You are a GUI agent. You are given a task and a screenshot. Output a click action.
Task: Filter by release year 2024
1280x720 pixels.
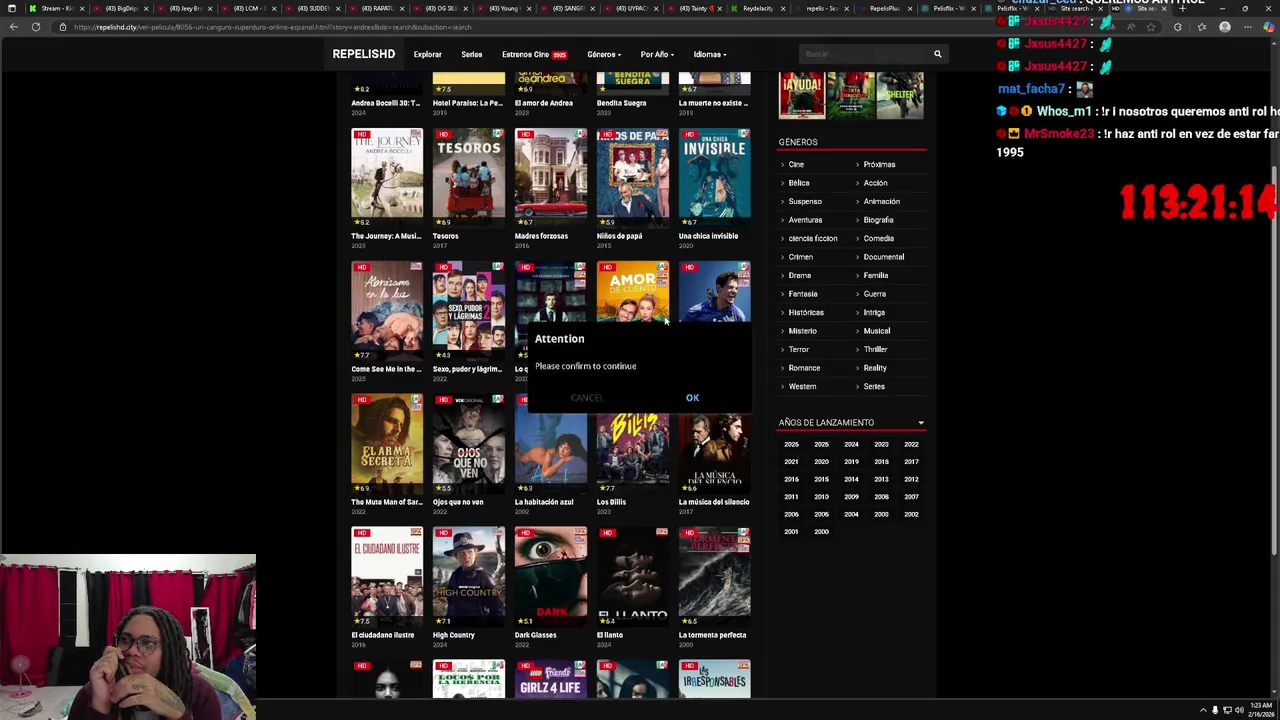pyautogui.click(x=851, y=444)
